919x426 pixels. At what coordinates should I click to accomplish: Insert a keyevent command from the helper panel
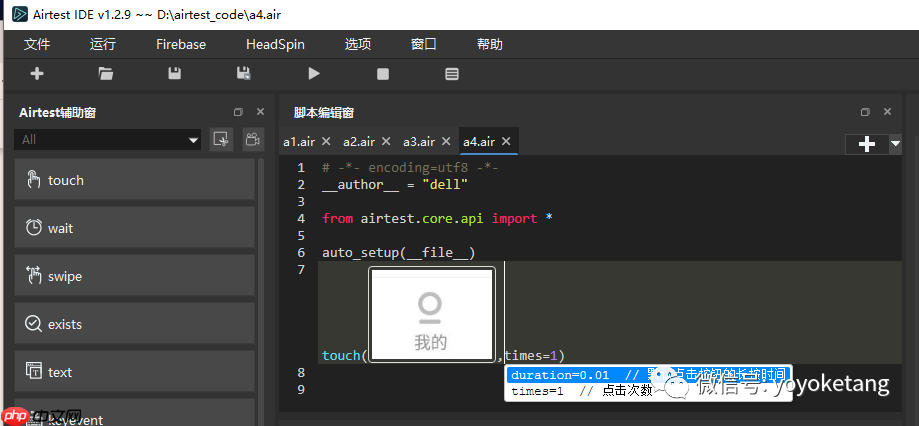pos(134,413)
